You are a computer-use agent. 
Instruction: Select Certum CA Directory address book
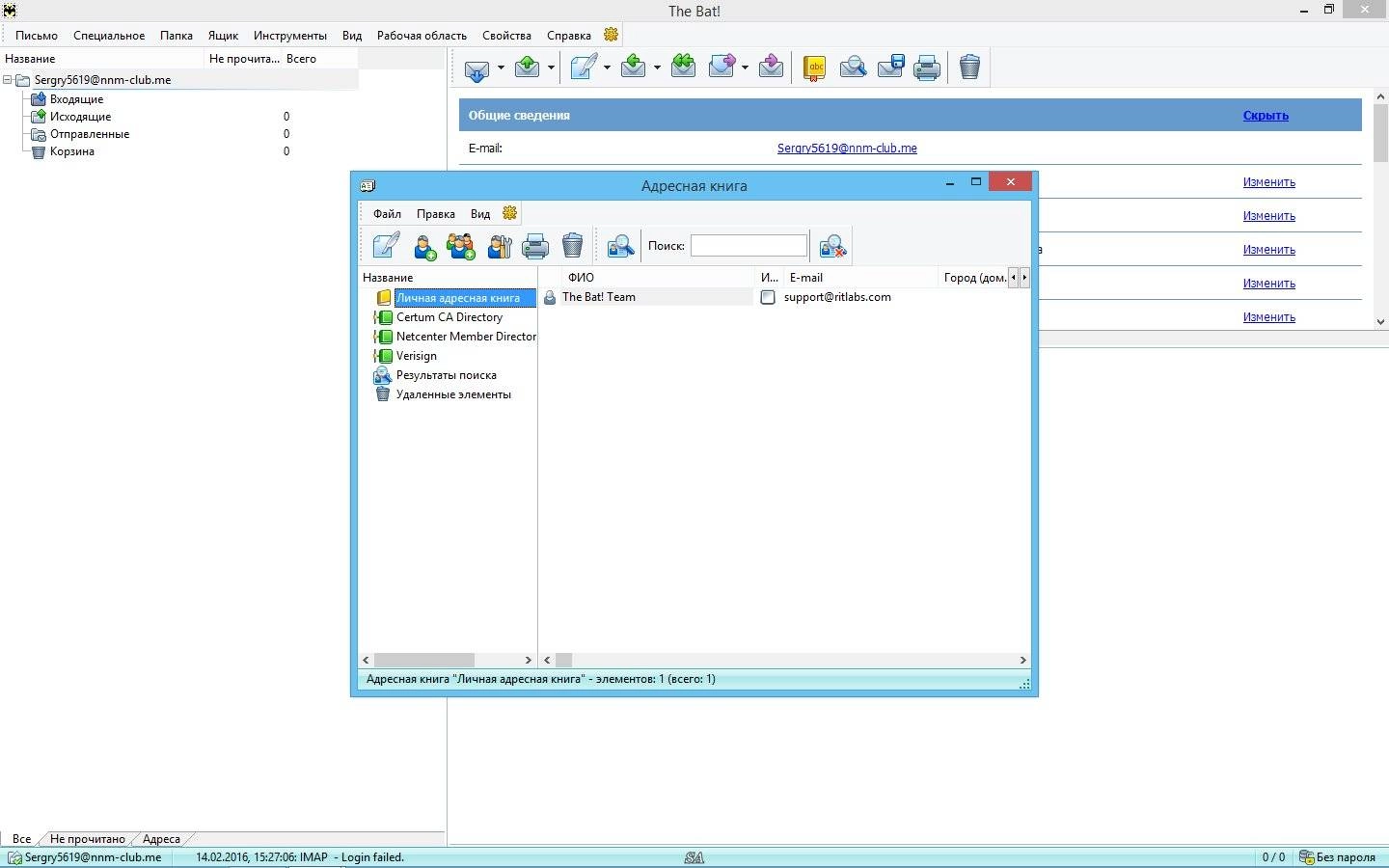[449, 317]
